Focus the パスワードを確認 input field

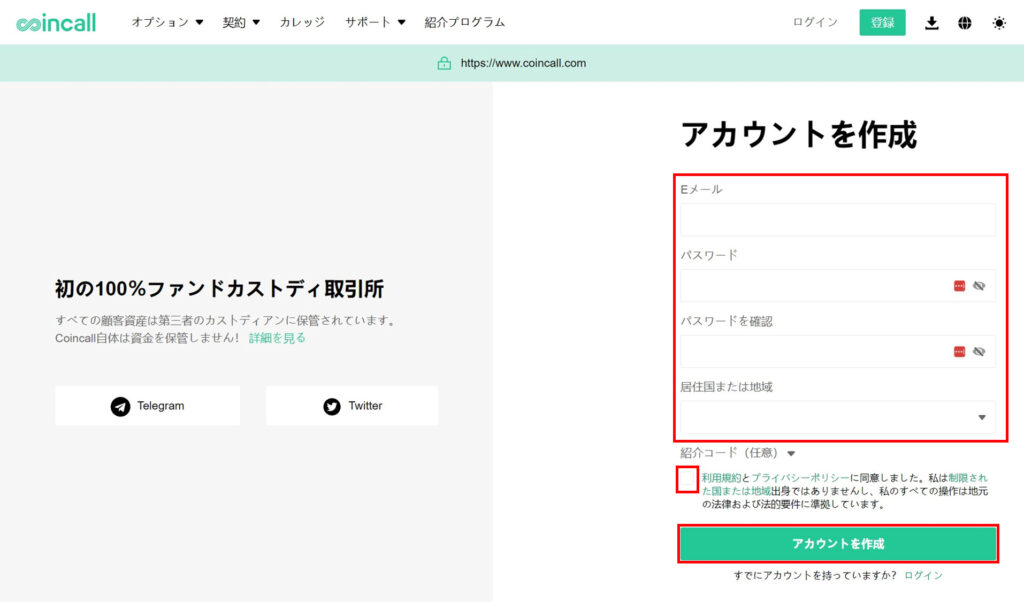[838, 352]
